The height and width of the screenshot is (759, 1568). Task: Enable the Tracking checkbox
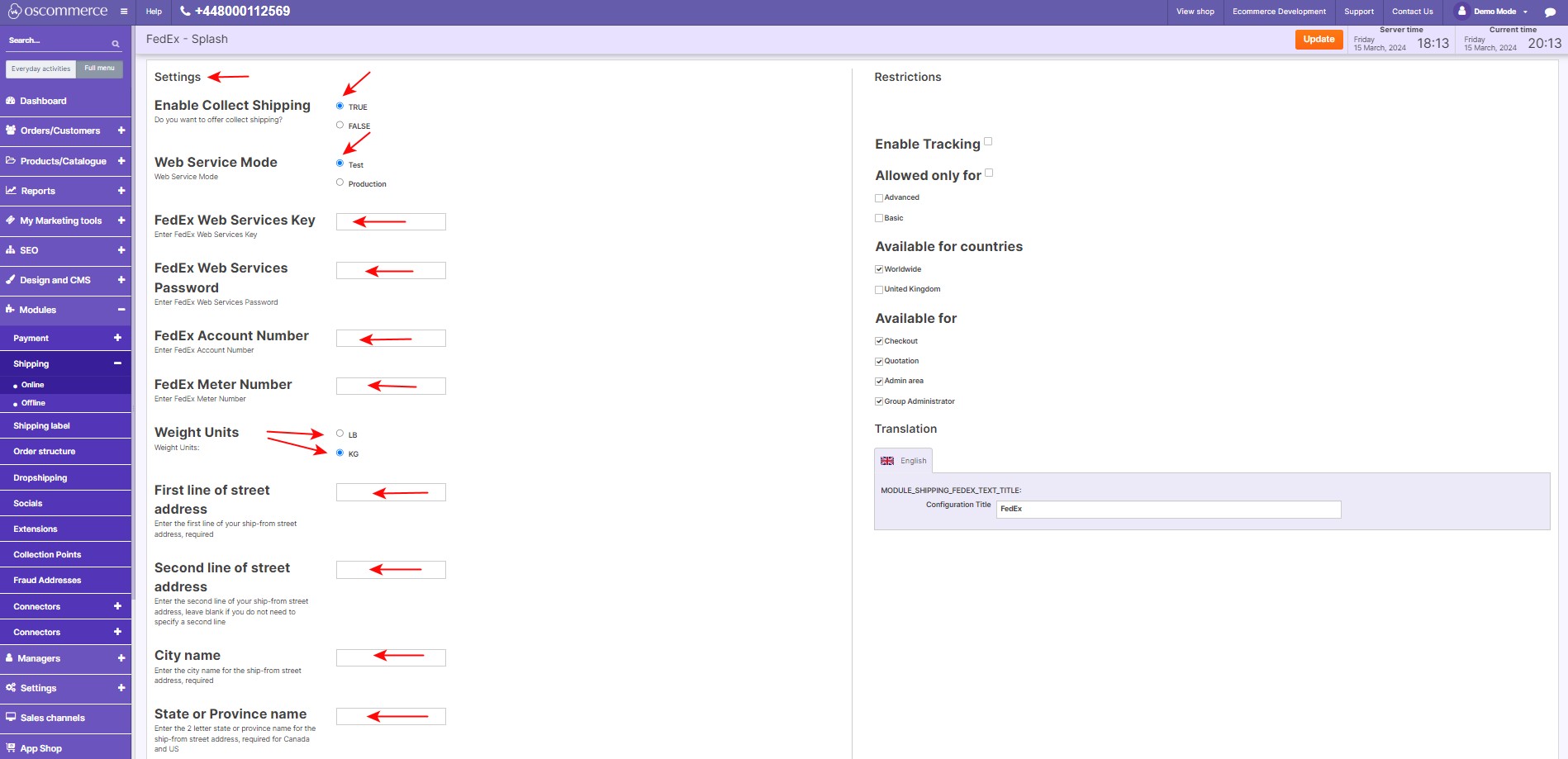tap(988, 142)
